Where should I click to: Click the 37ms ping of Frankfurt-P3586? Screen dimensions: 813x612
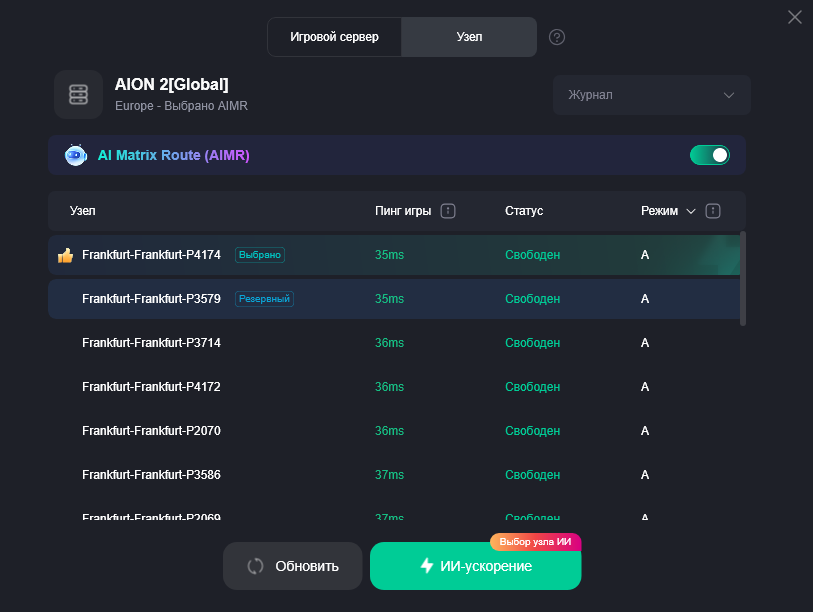(389, 475)
